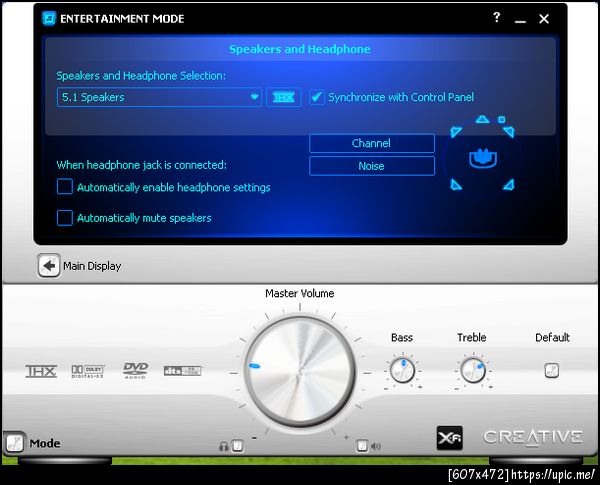Screen dimensions: 600x485
Task: Click the Entertainment Mode title icon
Action: pyautogui.click(x=49, y=18)
